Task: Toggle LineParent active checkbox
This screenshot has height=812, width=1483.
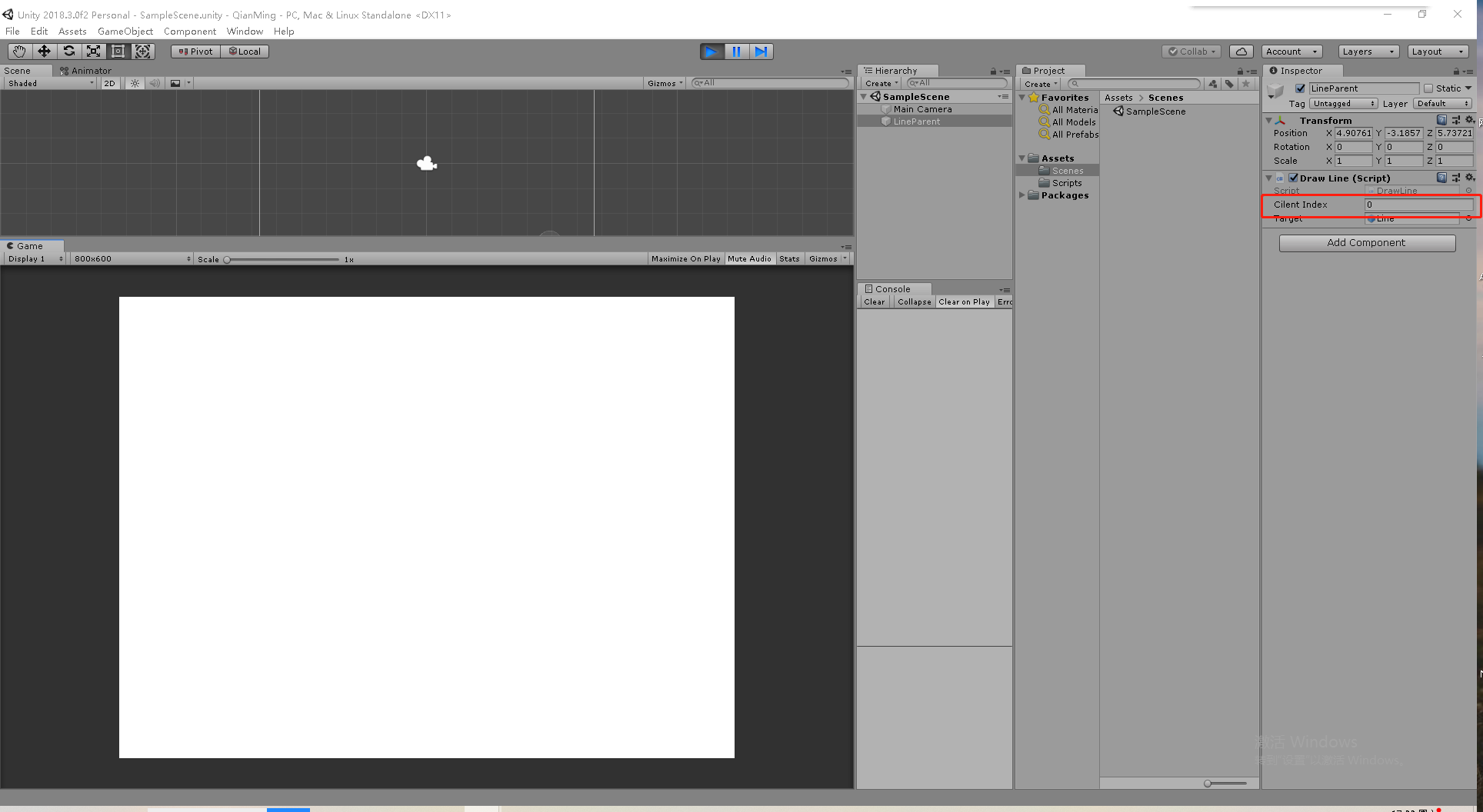Action: coord(1300,88)
